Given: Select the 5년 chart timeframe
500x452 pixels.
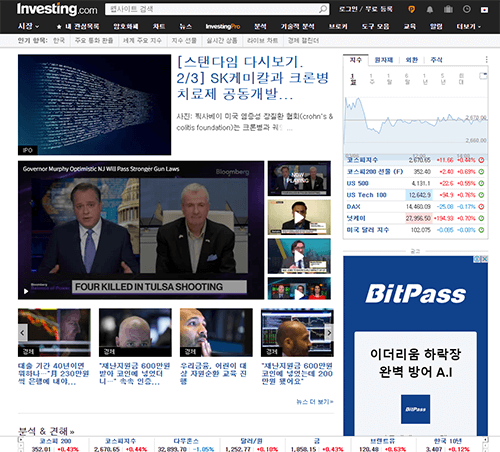Looking at the screenshot, I should point(443,79).
